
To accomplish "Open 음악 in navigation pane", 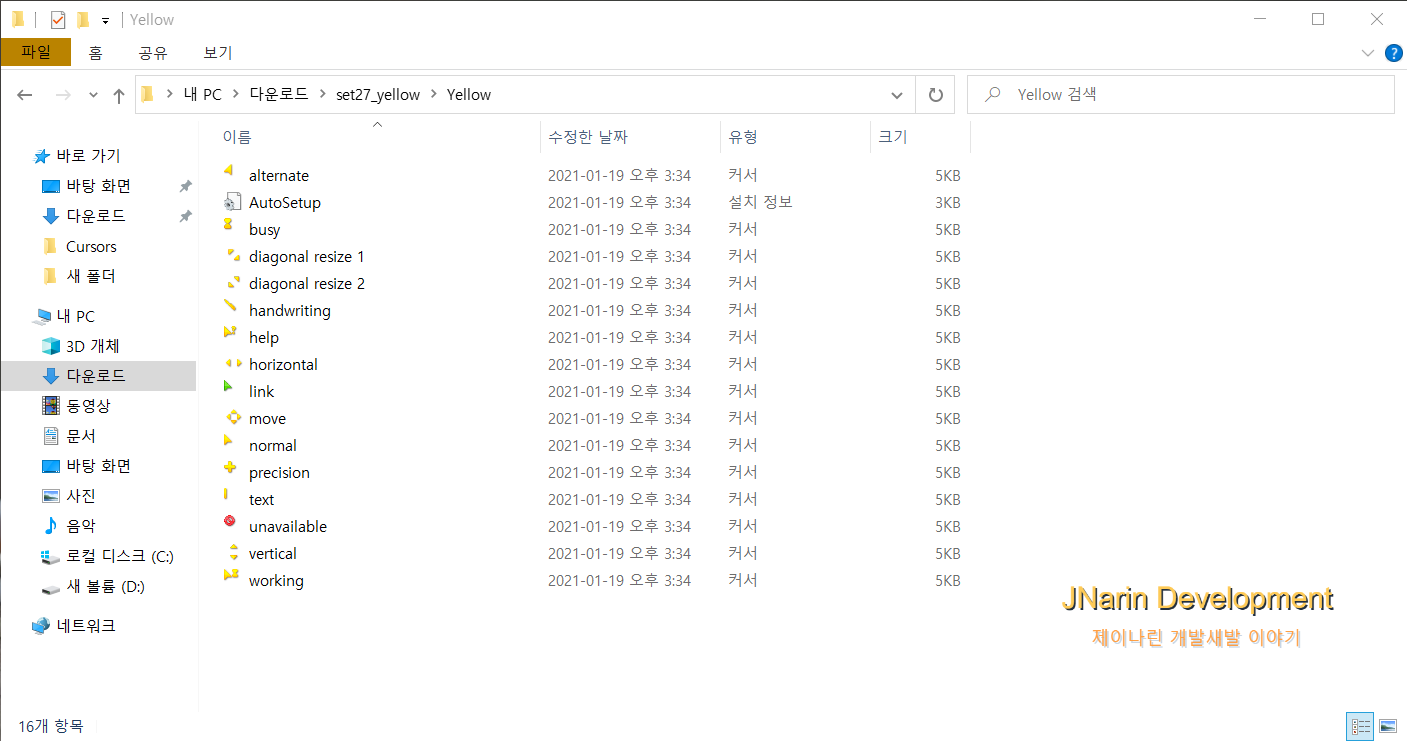I will tap(81, 526).
